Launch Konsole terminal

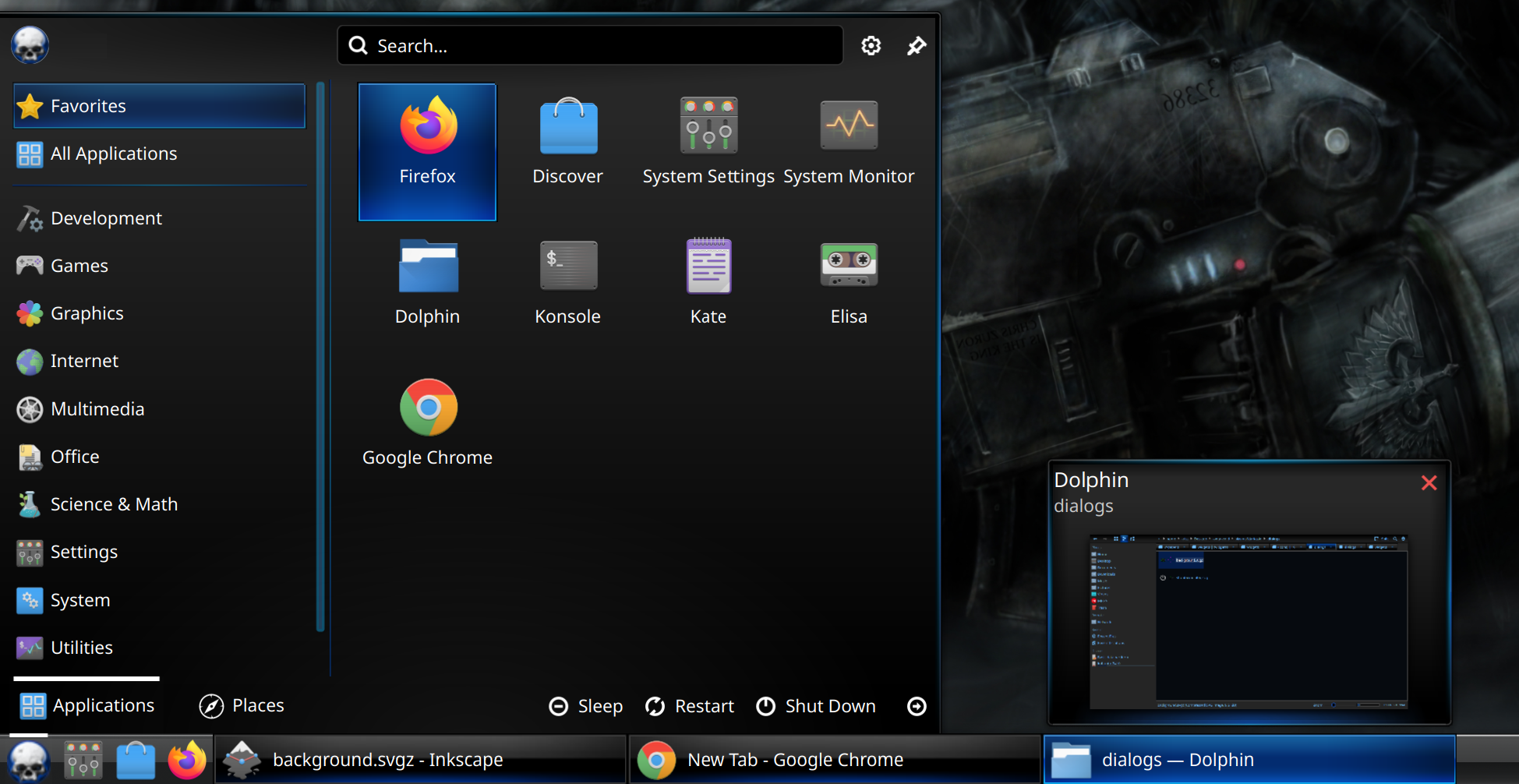[x=567, y=292]
